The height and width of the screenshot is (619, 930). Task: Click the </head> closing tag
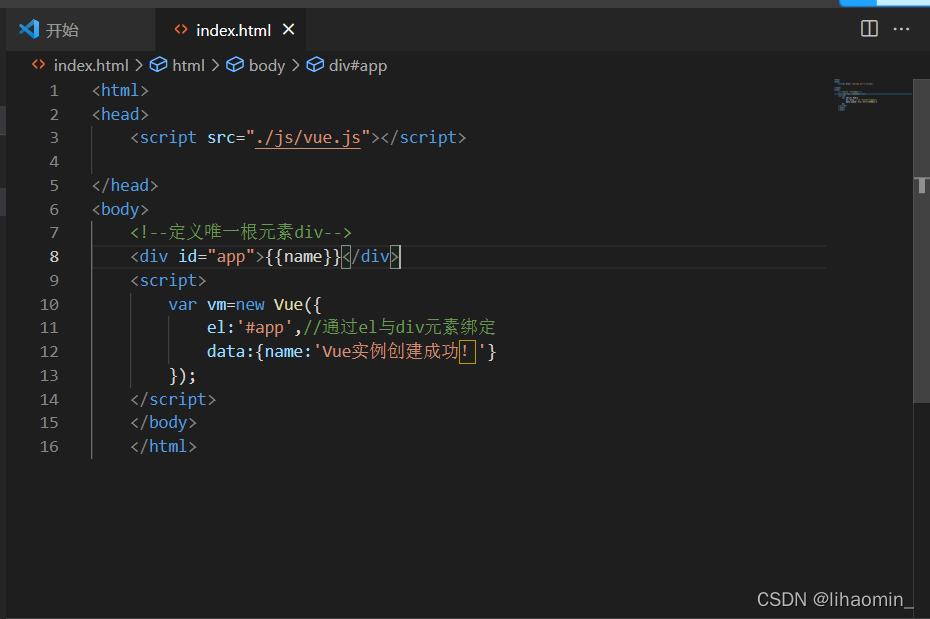click(125, 185)
